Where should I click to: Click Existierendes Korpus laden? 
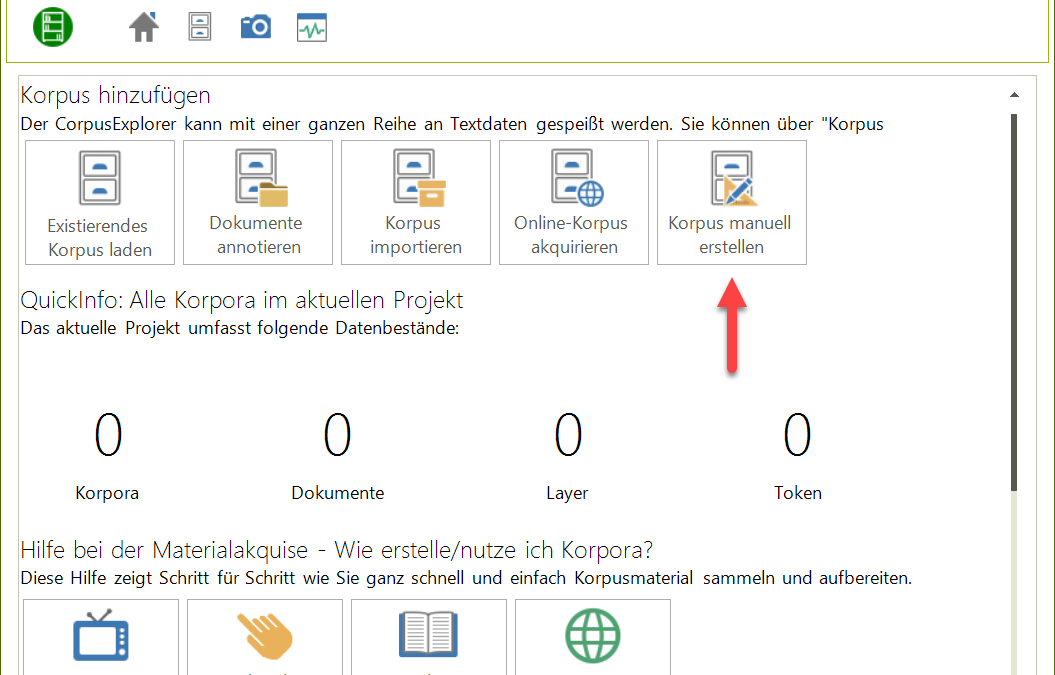coord(100,202)
